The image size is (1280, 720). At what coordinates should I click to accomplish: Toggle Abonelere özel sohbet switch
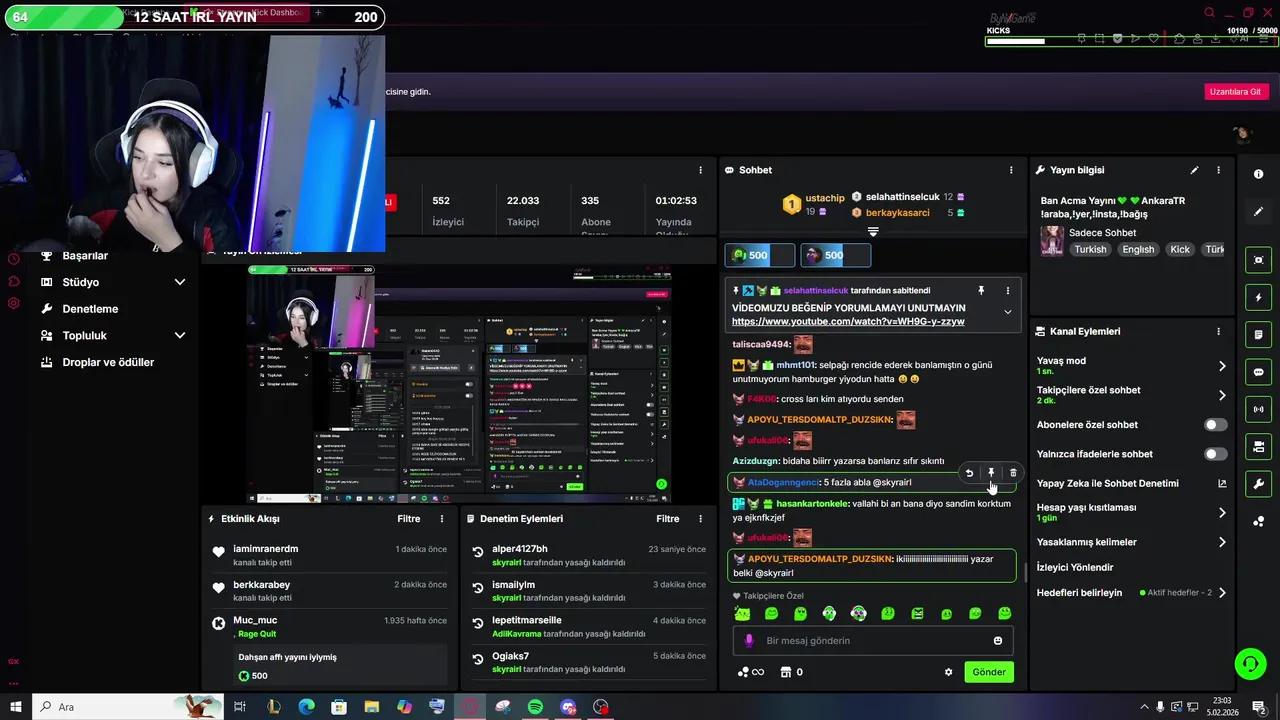(1215, 425)
